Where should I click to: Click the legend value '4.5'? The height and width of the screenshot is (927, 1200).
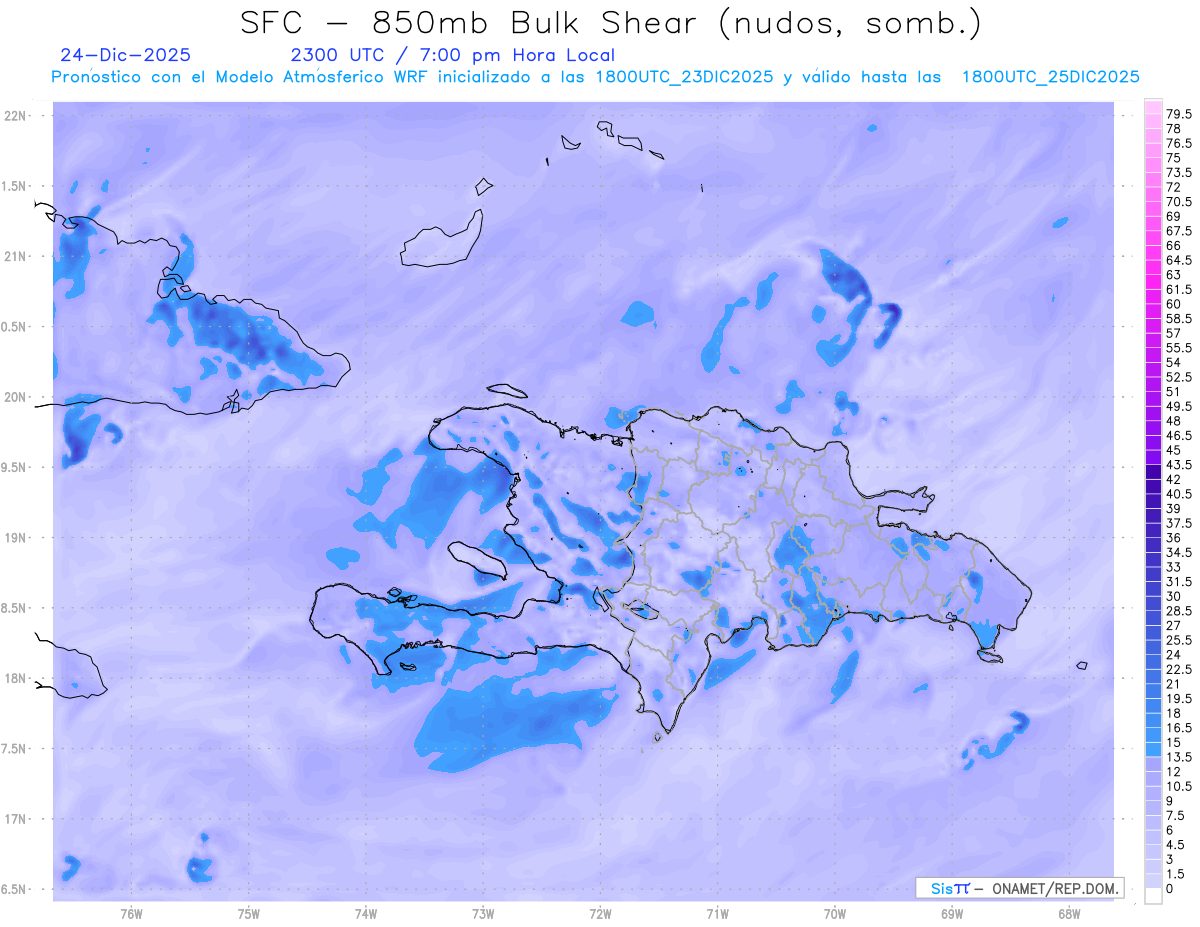coord(1176,846)
